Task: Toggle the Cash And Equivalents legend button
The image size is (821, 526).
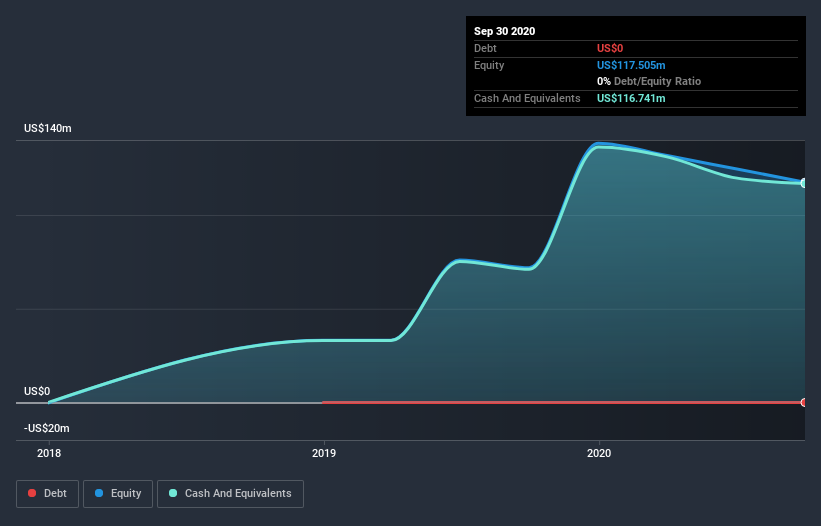Action: 230,494
